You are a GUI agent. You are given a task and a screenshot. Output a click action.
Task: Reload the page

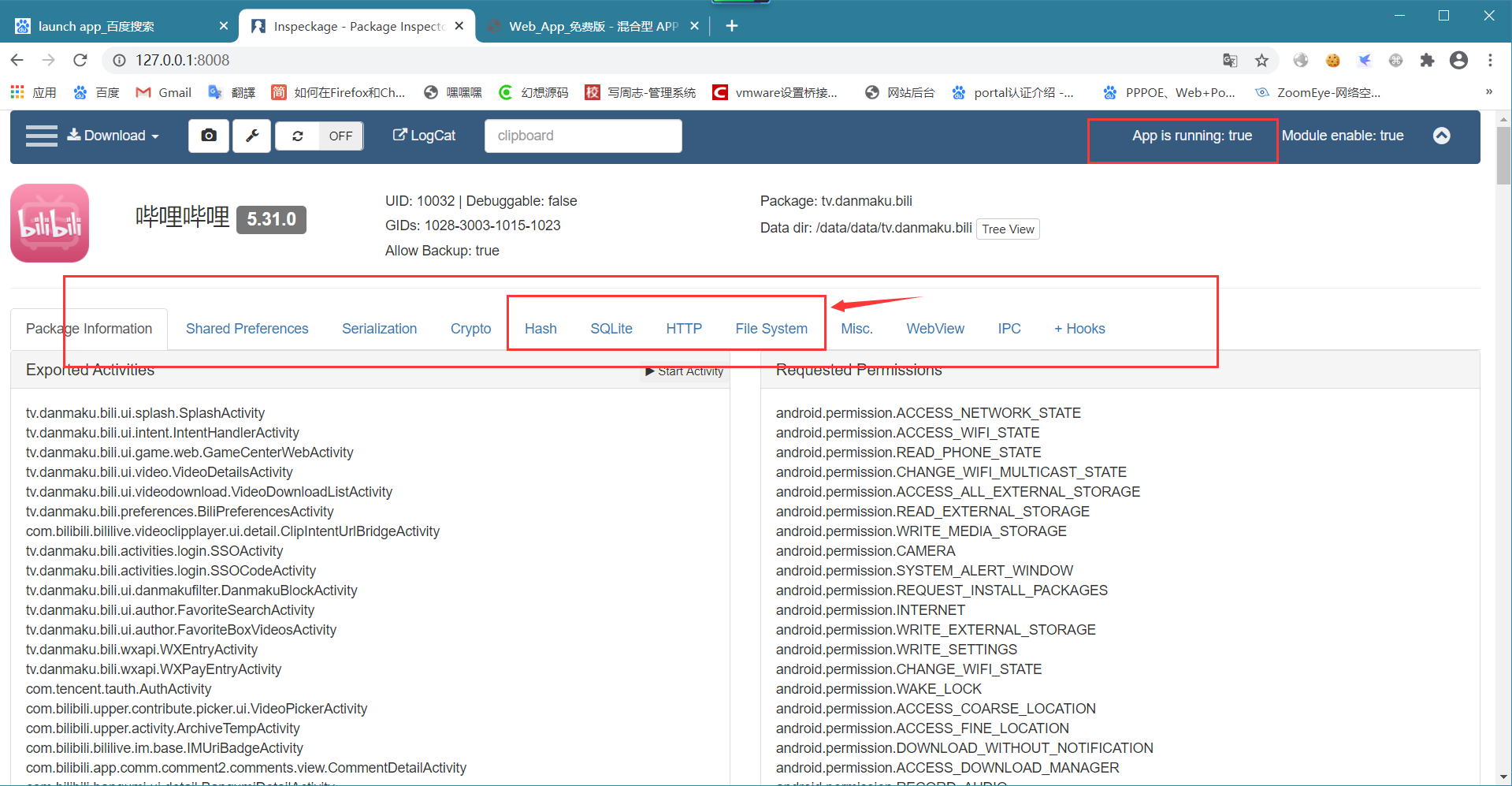tap(80, 60)
